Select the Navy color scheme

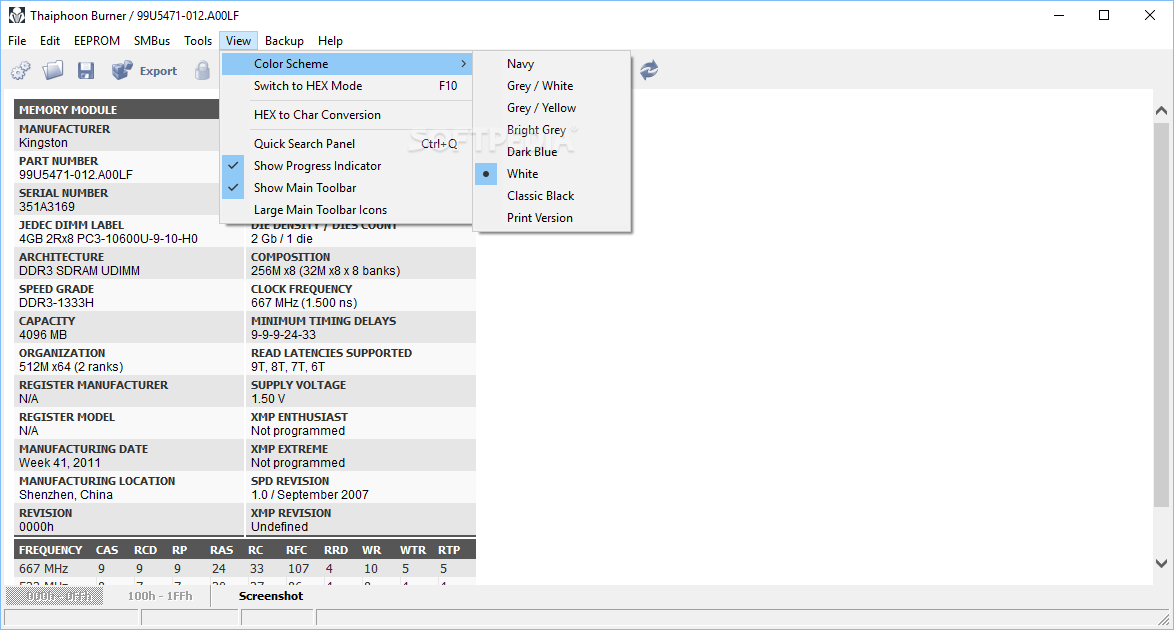pos(553,64)
